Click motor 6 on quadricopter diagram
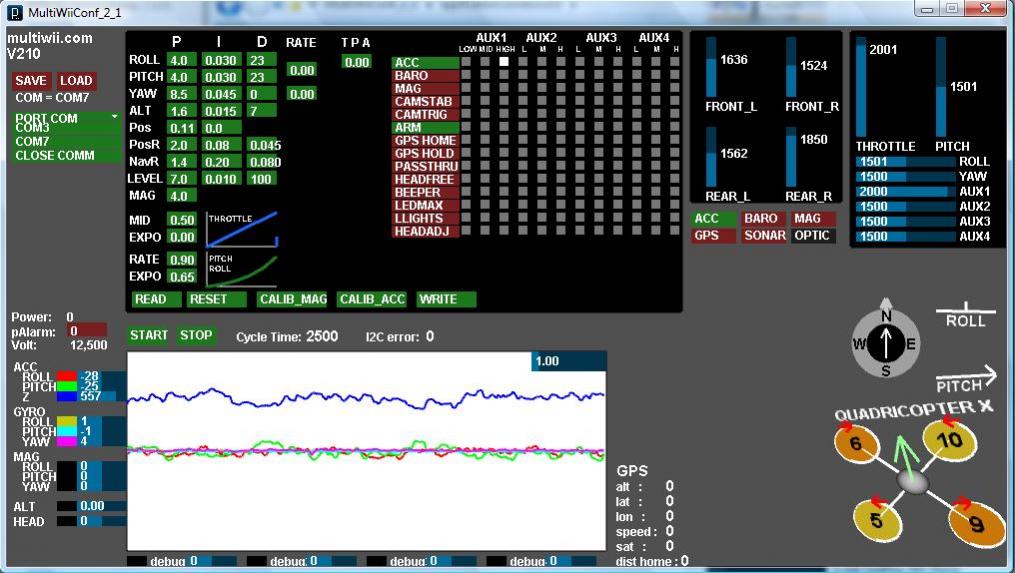Screen dimensions: 1015x573 856,444
